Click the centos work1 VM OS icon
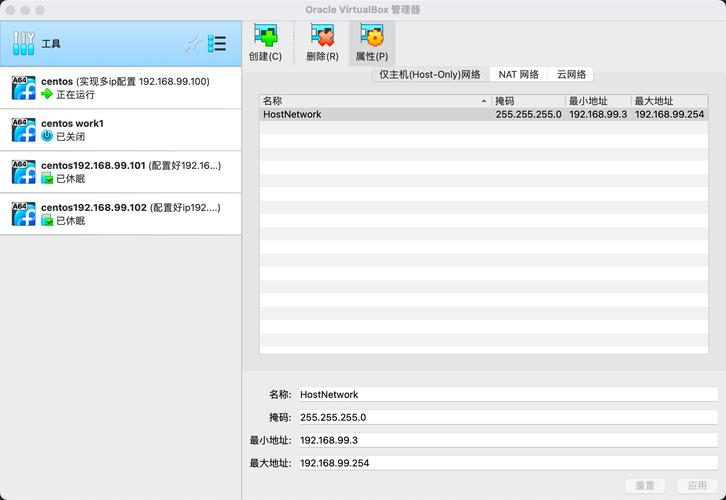The image size is (726, 500). (x=24, y=130)
